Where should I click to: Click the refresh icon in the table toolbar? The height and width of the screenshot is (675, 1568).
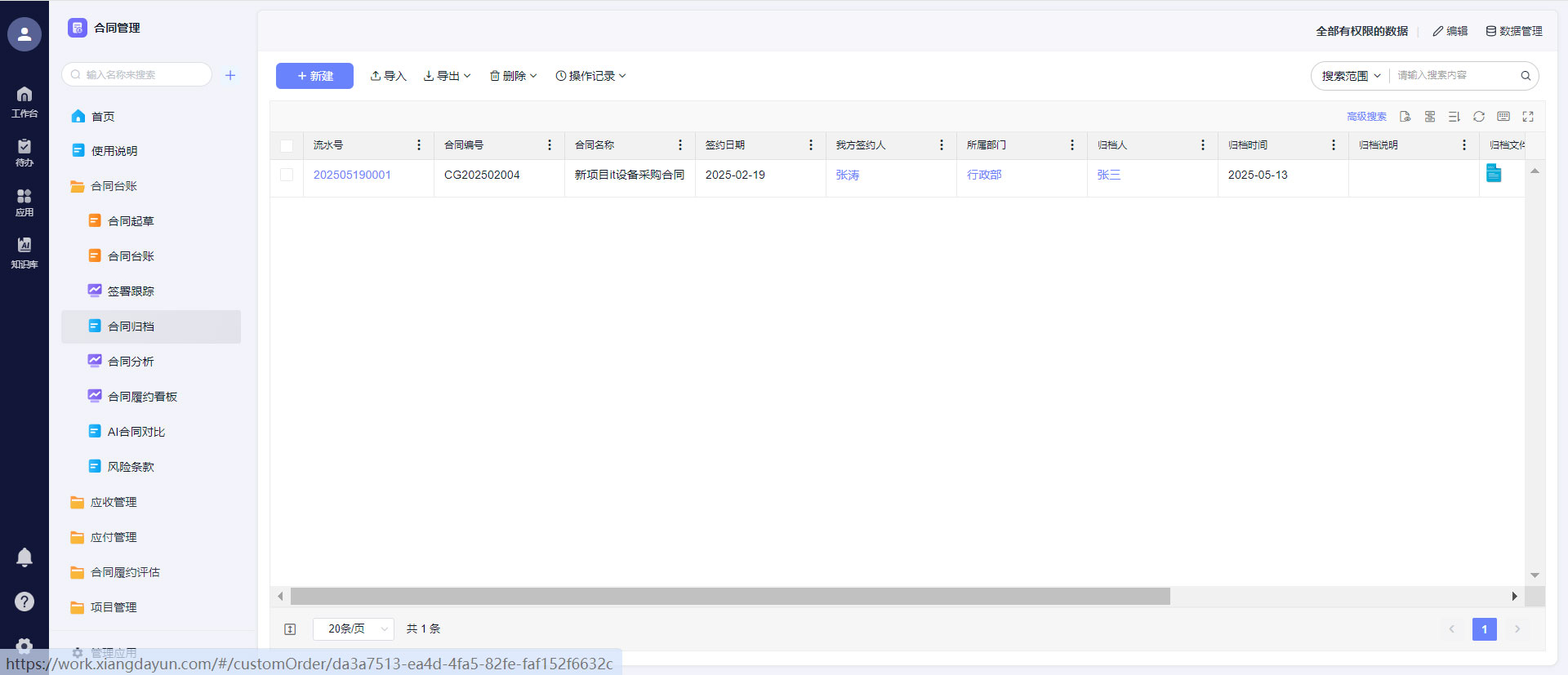pos(1478,117)
